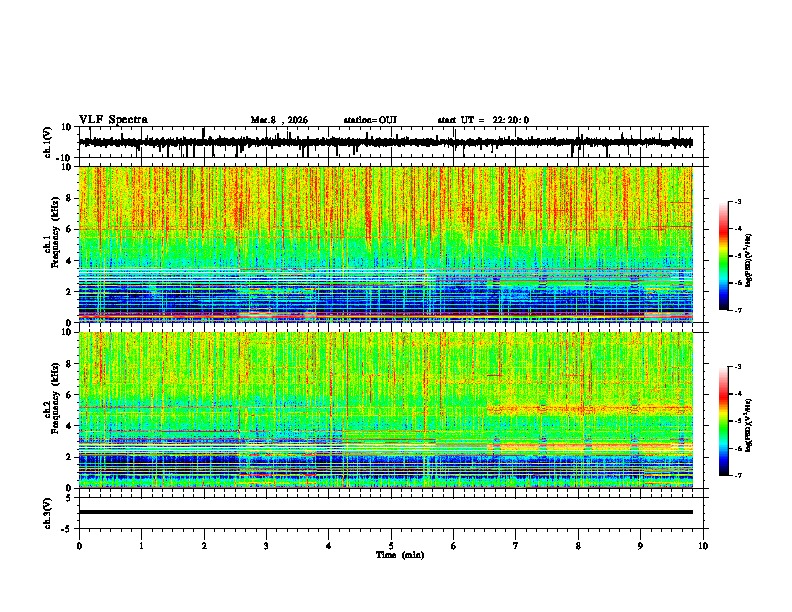The width and height of the screenshot is (792, 612).
Task: Click the log(PSD) label beside ch.2 color scale
Action: click(x=749, y=425)
